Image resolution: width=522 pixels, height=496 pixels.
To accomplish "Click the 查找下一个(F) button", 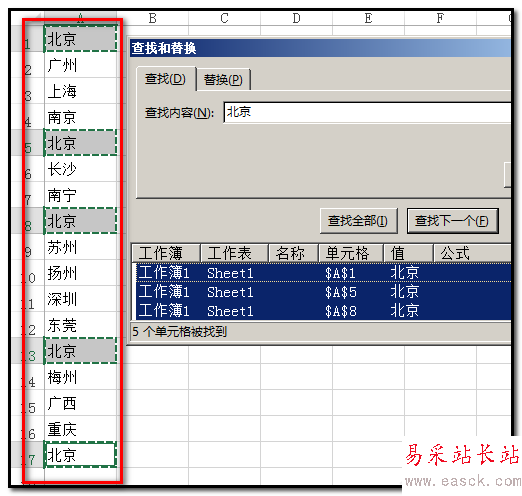I will tap(452, 221).
